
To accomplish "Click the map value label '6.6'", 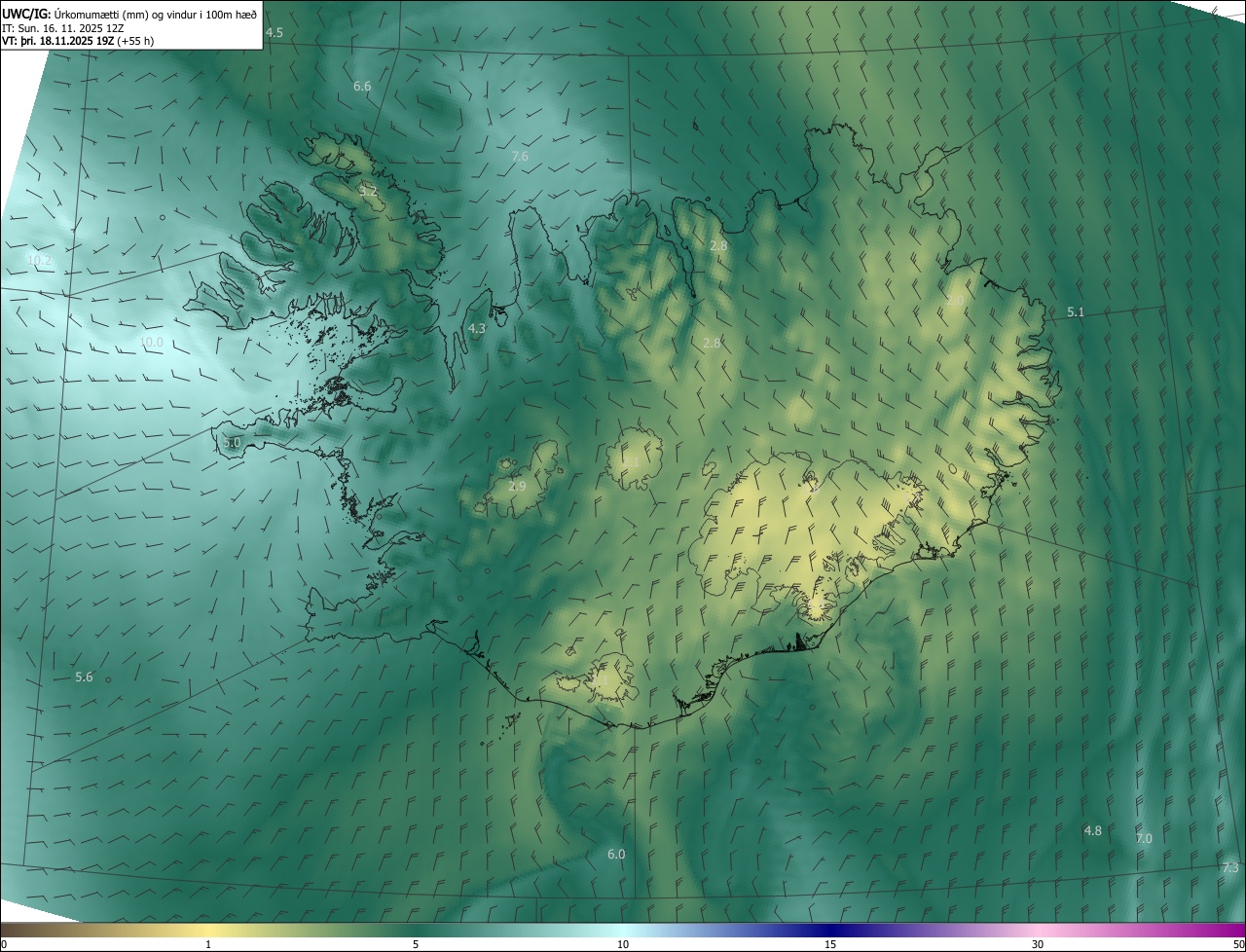I will tap(362, 86).
